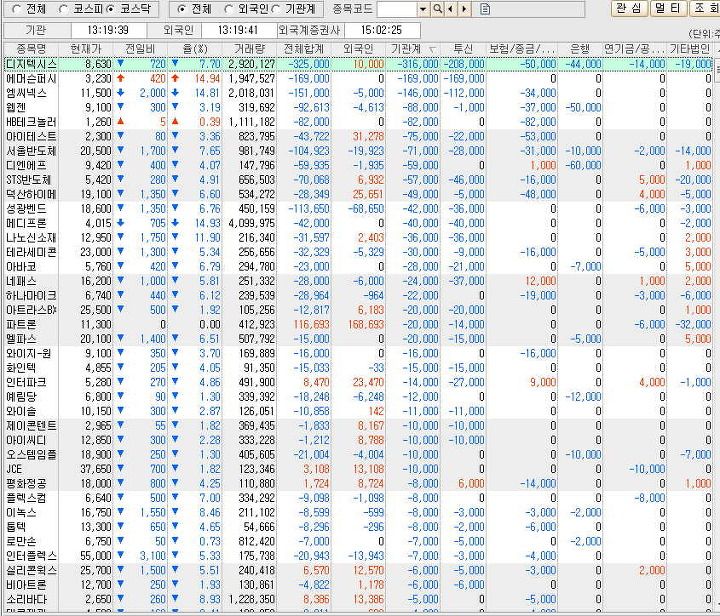Image resolution: width=720 pixels, height=616 pixels.
Task: Select the STS반도체 stock name
Action: [28, 179]
